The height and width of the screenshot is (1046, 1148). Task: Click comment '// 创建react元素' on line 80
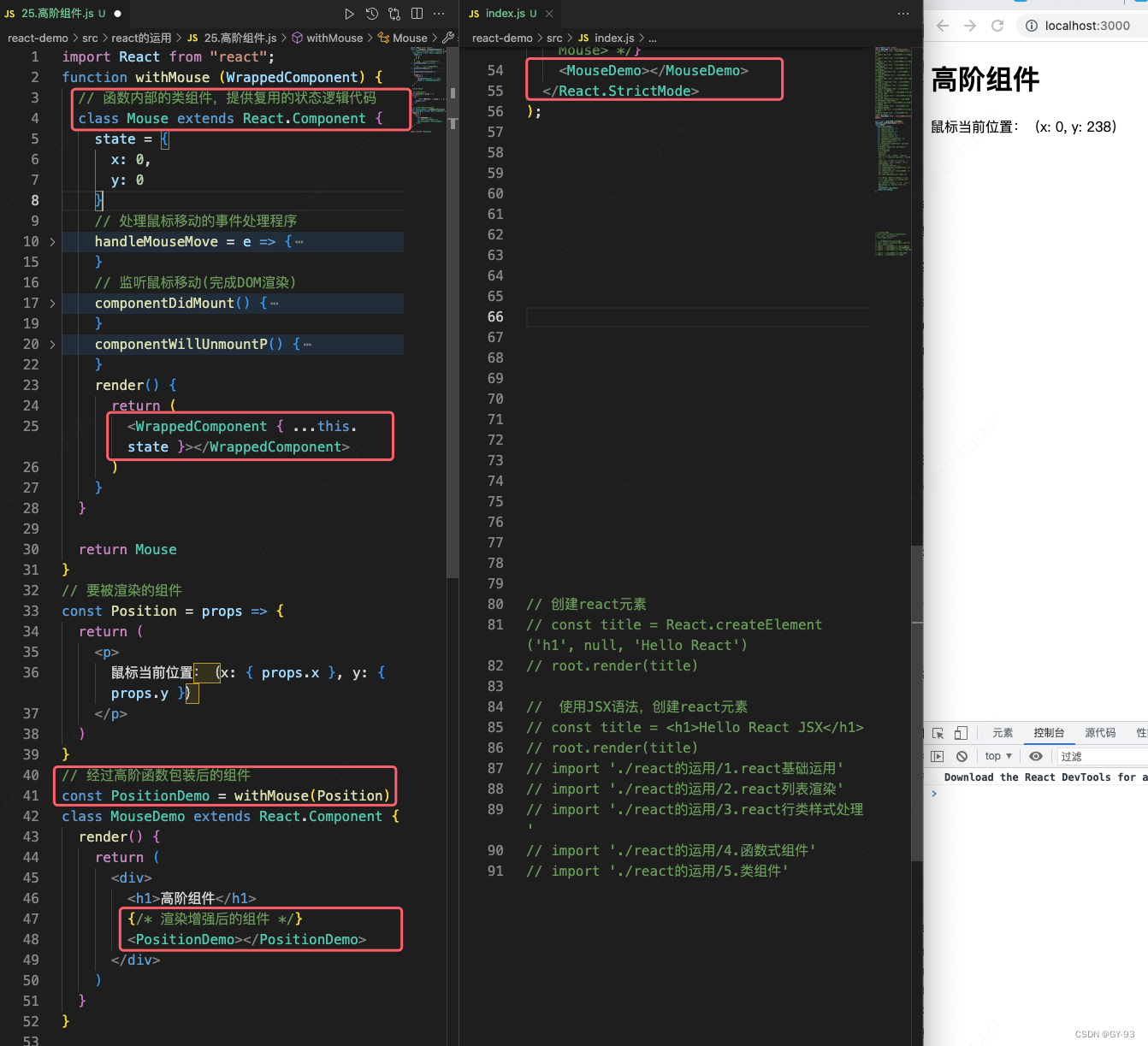586,605
